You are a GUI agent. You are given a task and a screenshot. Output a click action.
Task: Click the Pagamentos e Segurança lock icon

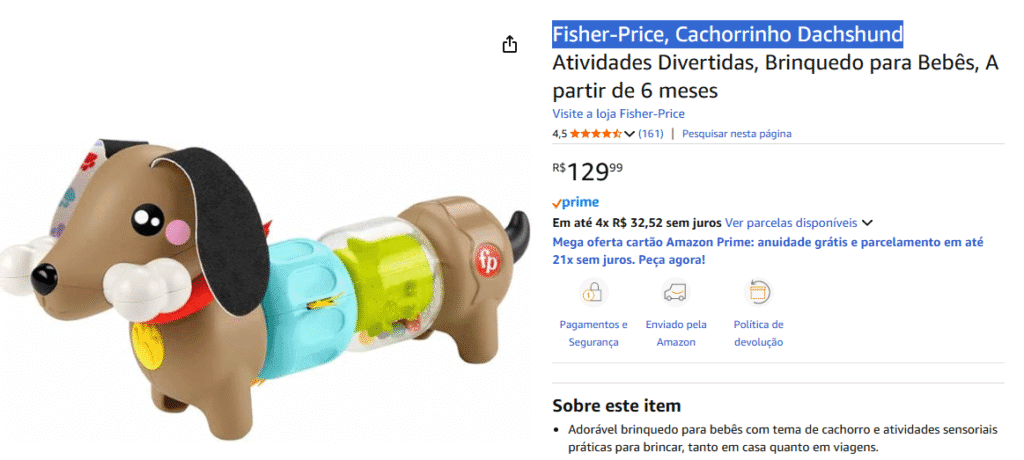click(593, 292)
